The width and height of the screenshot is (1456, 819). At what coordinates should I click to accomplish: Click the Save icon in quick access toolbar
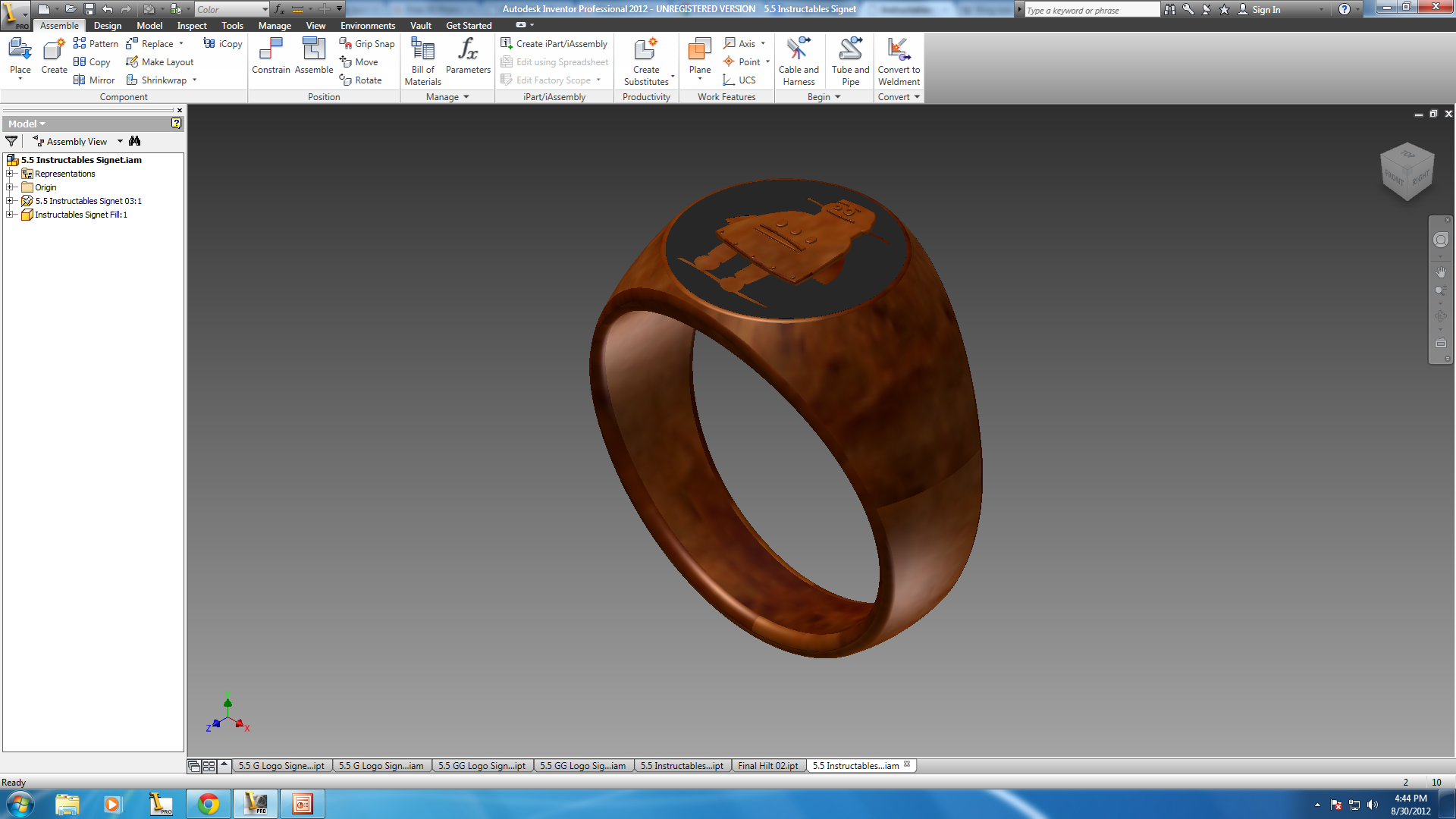tap(89, 9)
